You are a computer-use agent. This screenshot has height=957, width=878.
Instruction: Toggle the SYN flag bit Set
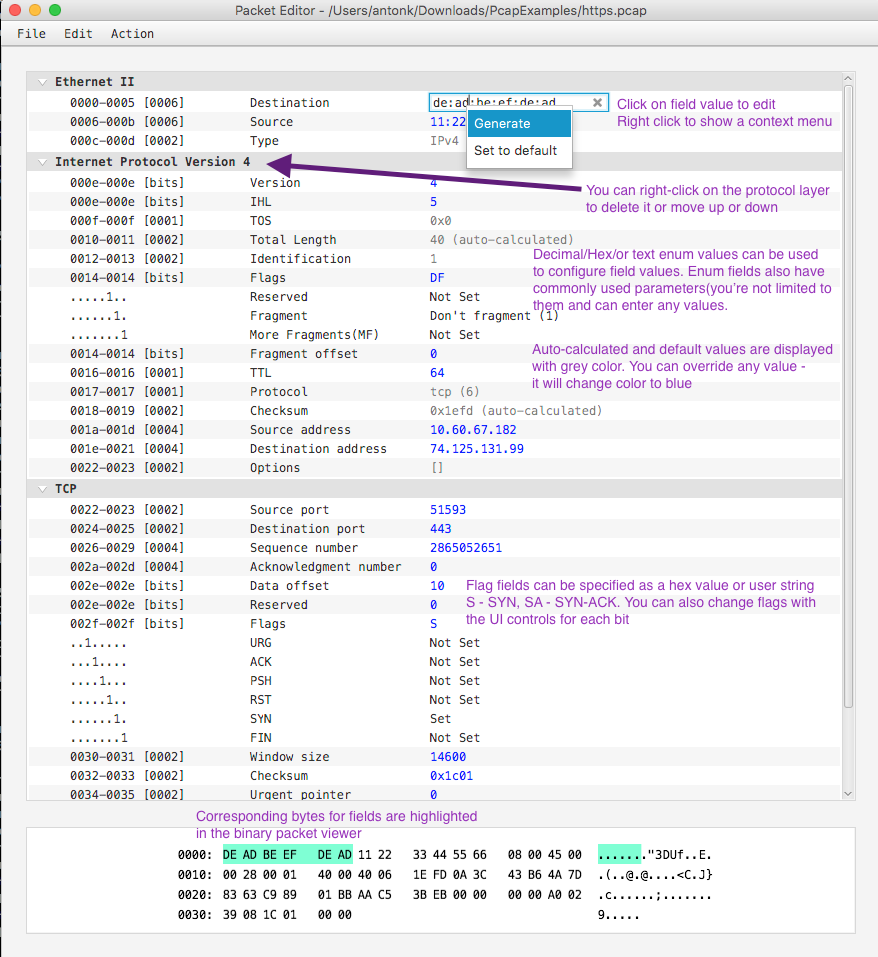click(x=440, y=718)
